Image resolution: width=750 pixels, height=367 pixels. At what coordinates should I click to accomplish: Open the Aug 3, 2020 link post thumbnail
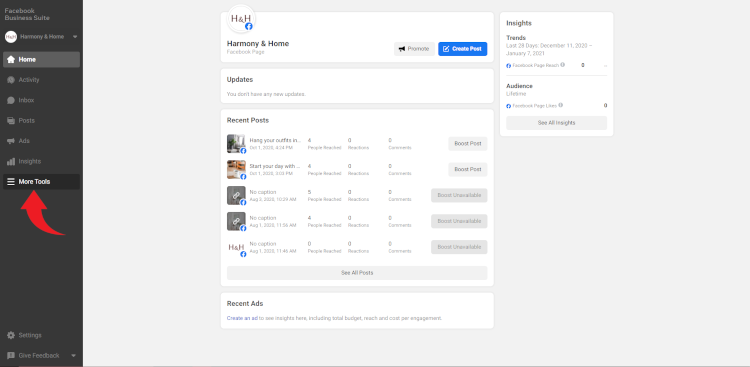(x=236, y=195)
